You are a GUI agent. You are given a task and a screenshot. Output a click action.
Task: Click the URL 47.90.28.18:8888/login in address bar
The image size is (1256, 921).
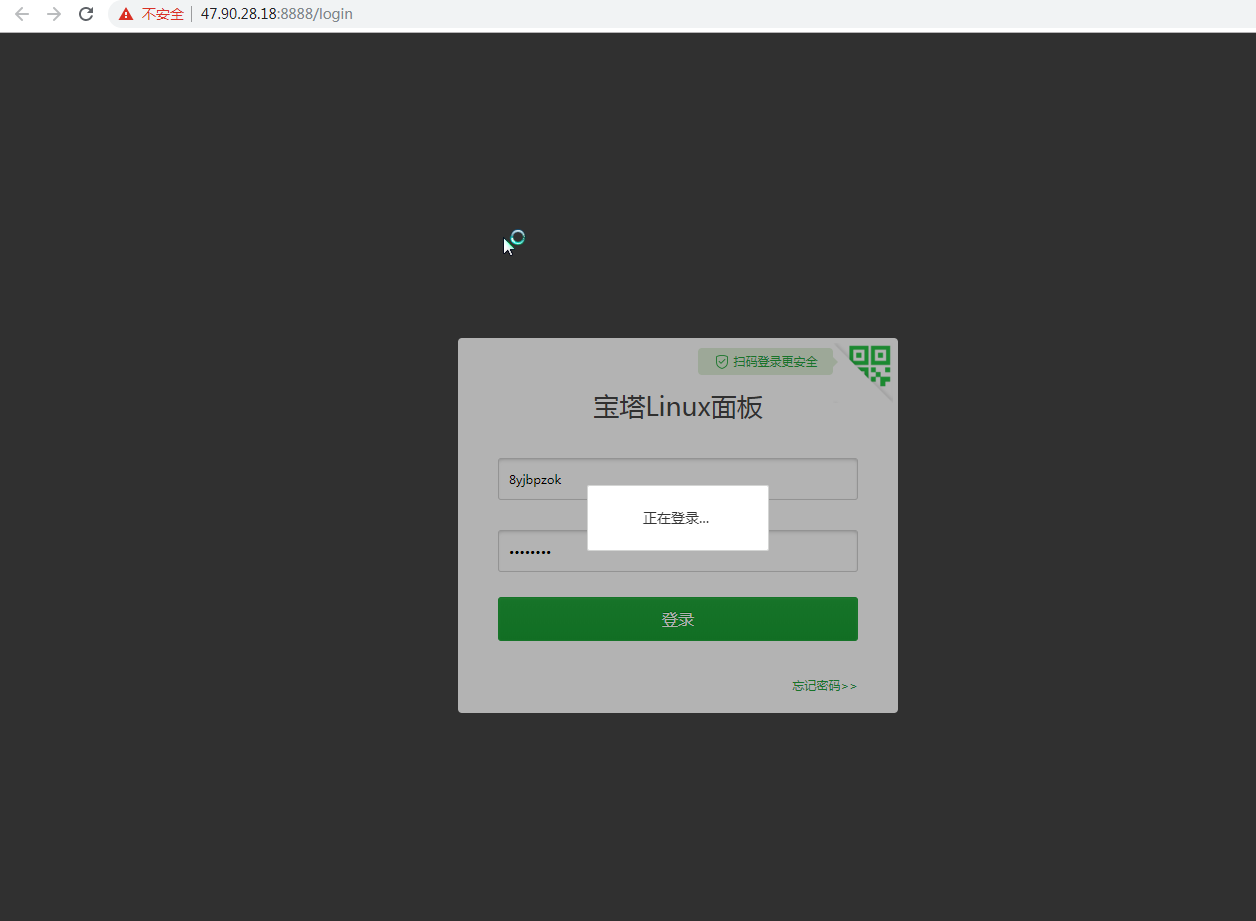276,14
